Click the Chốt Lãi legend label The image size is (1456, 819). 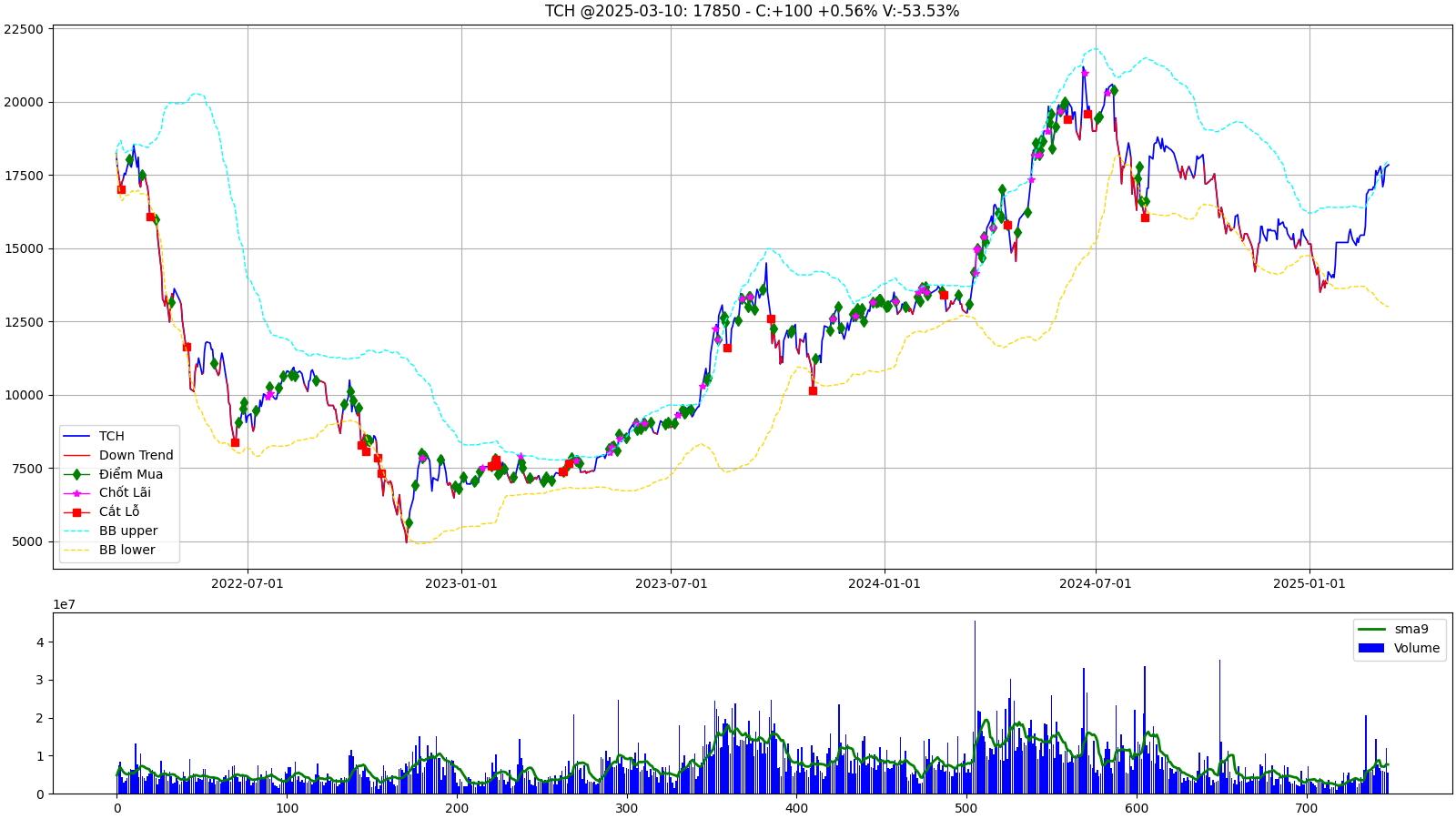point(125,492)
